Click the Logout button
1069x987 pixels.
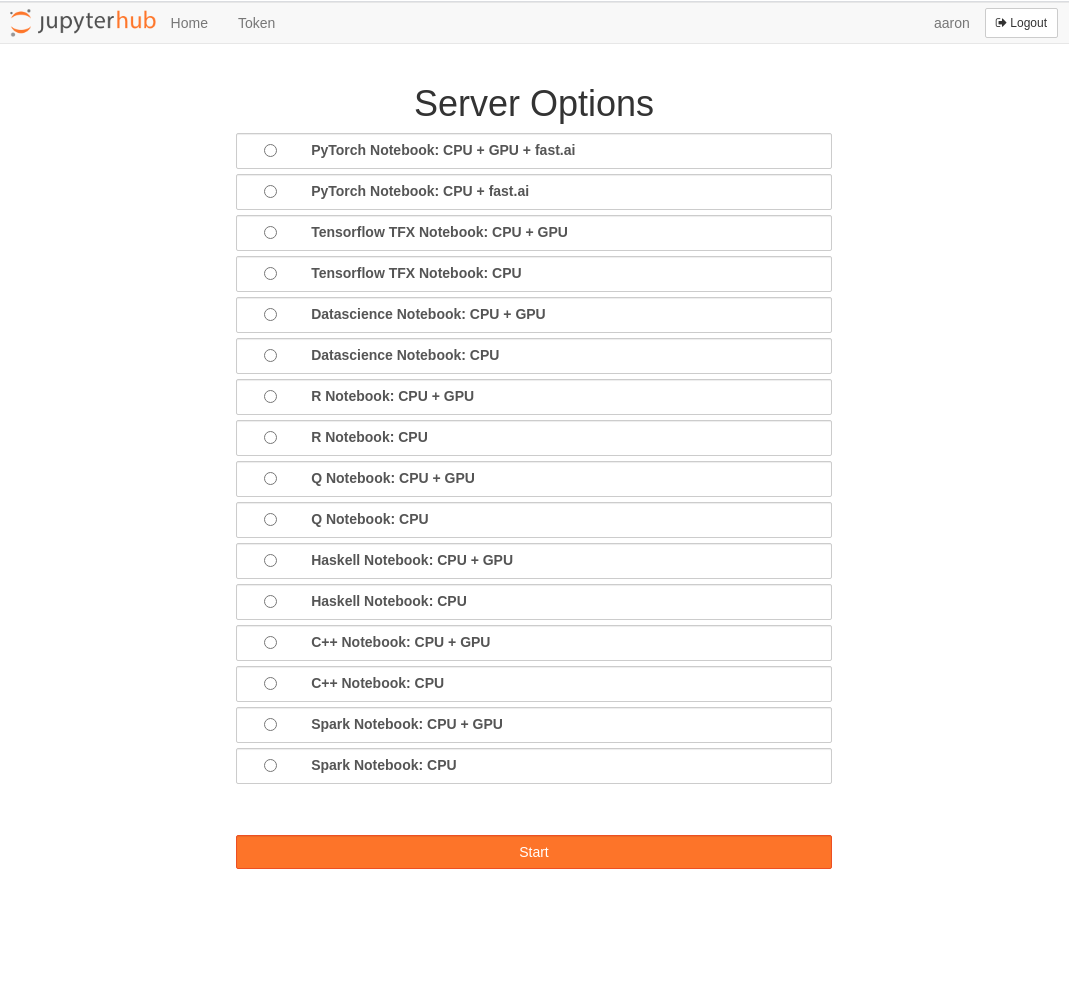point(1020,23)
